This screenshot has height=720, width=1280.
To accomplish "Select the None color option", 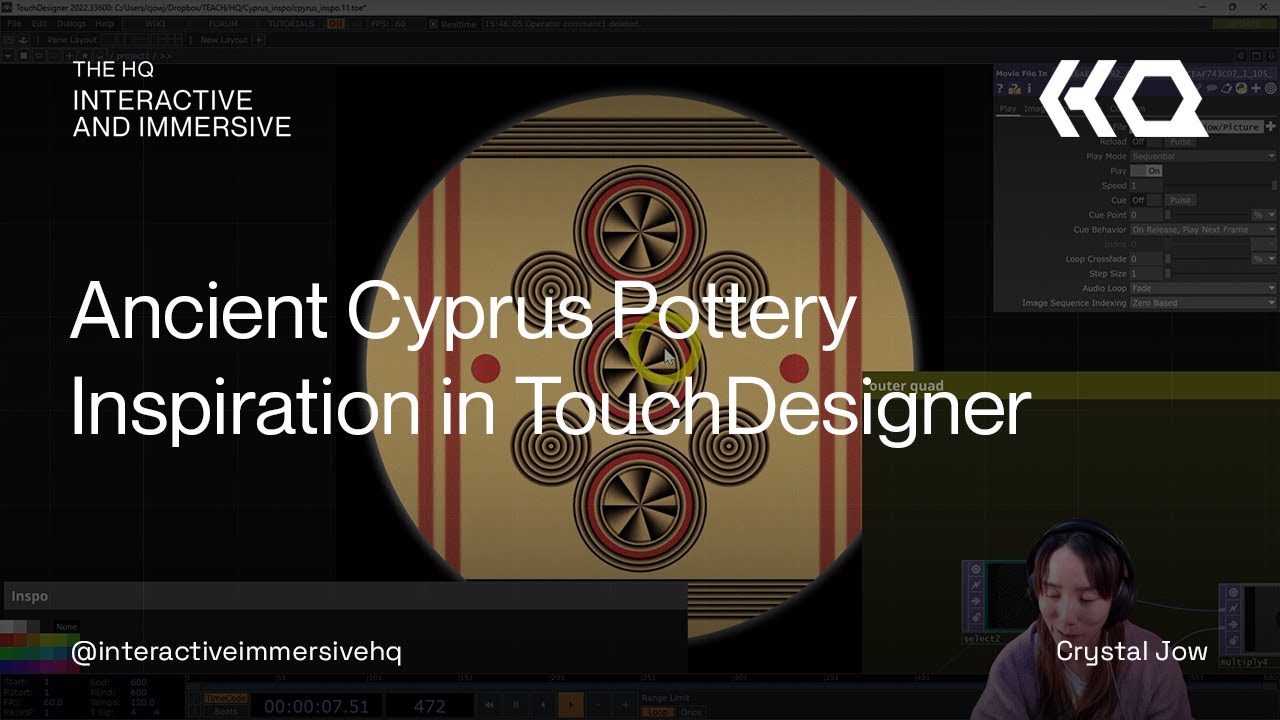I will click(x=66, y=627).
